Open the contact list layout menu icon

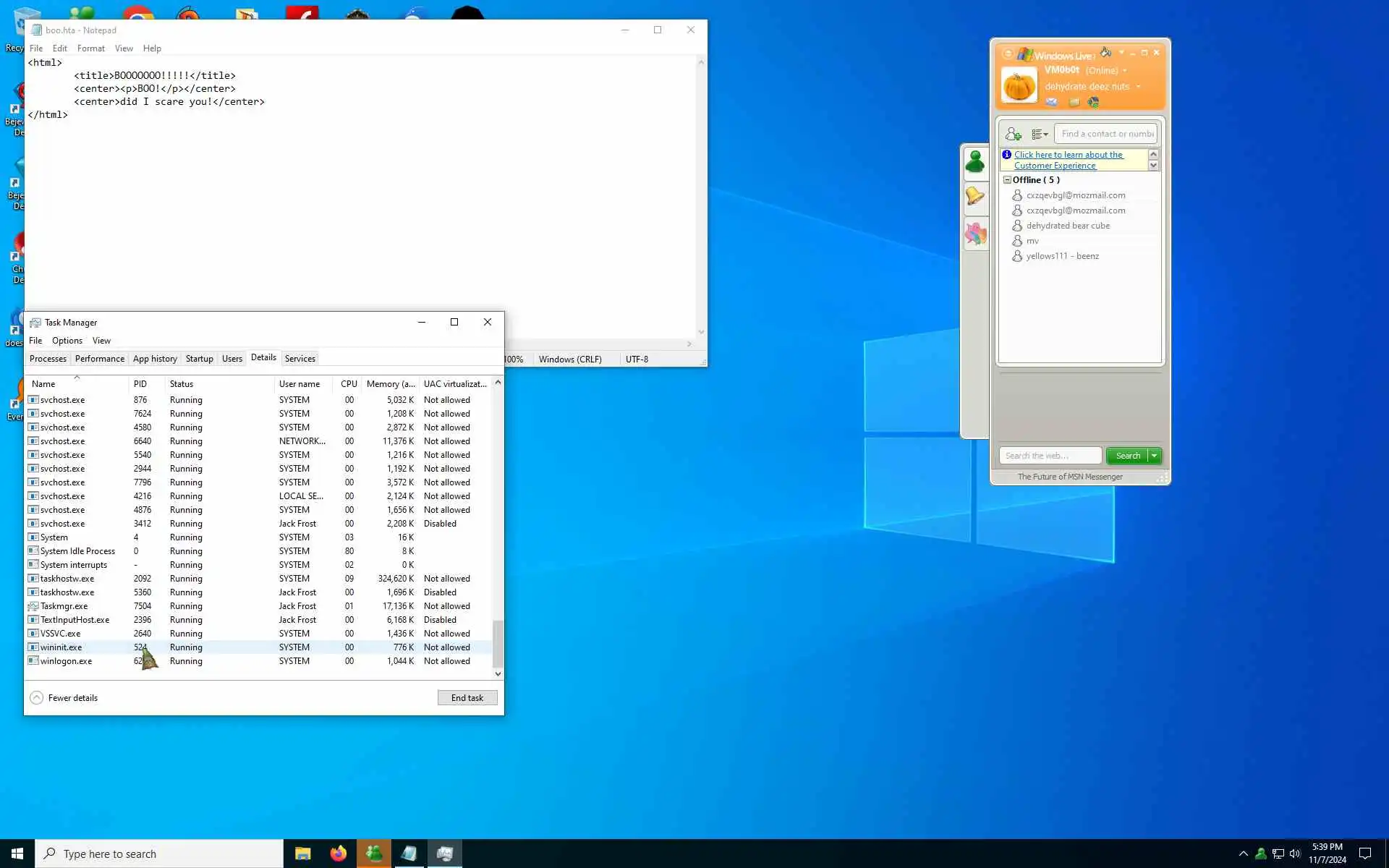(1040, 134)
